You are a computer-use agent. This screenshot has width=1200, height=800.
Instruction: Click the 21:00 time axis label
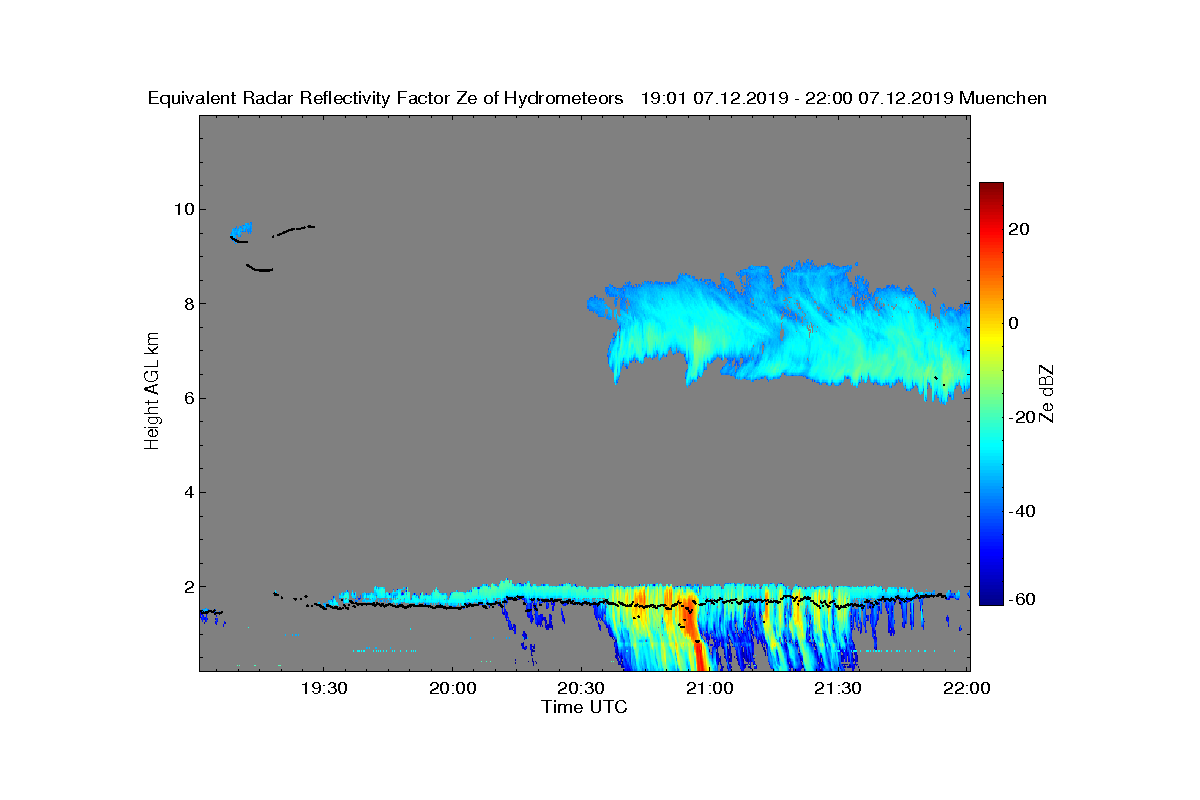point(710,689)
